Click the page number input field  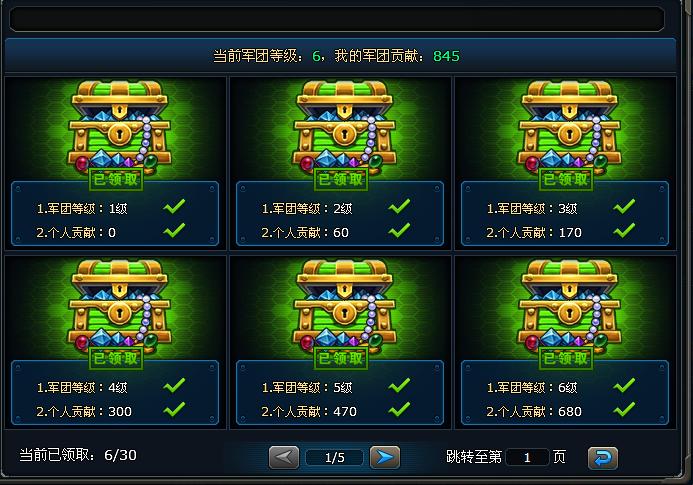[527, 457]
